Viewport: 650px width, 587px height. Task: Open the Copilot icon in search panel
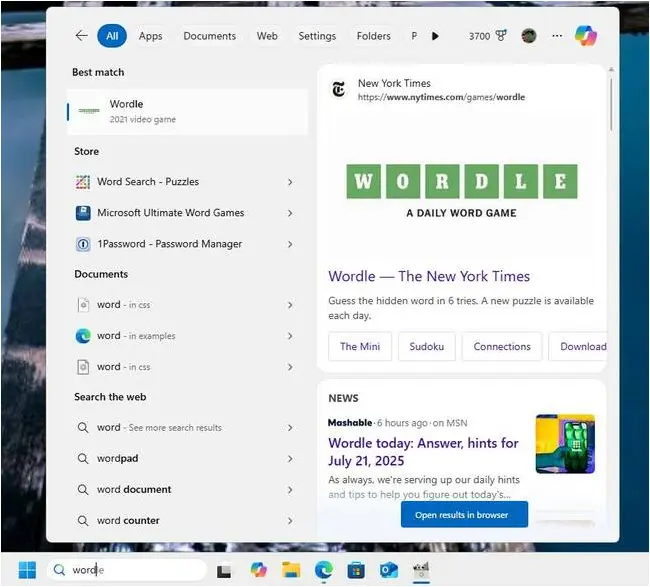[586, 36]
